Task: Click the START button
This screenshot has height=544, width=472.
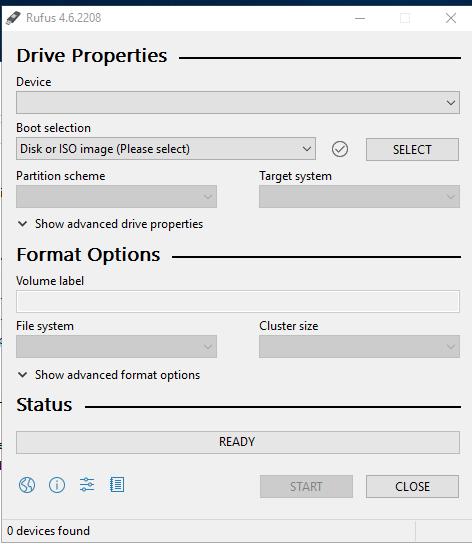Action: pos(306,486)
